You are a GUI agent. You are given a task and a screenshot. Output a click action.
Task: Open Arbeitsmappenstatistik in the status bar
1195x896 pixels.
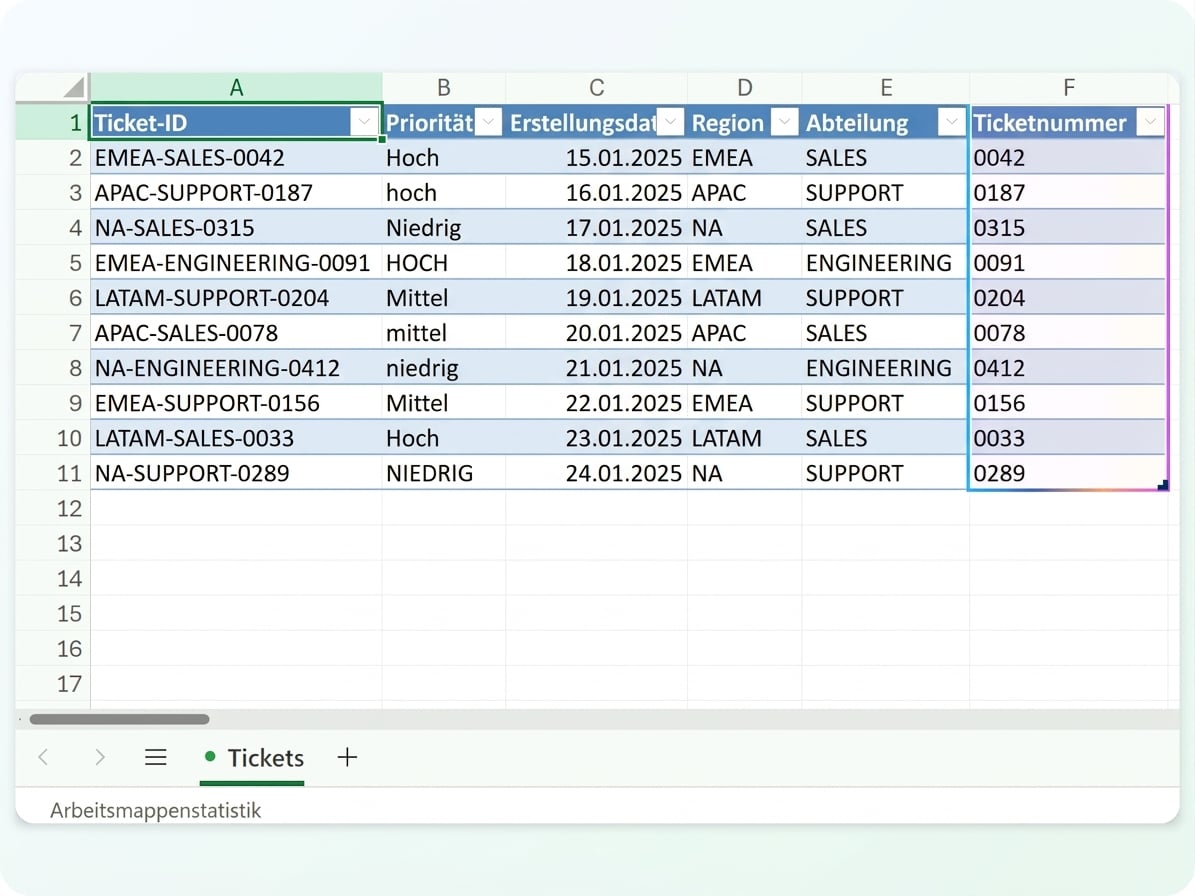tap(155, 810)
